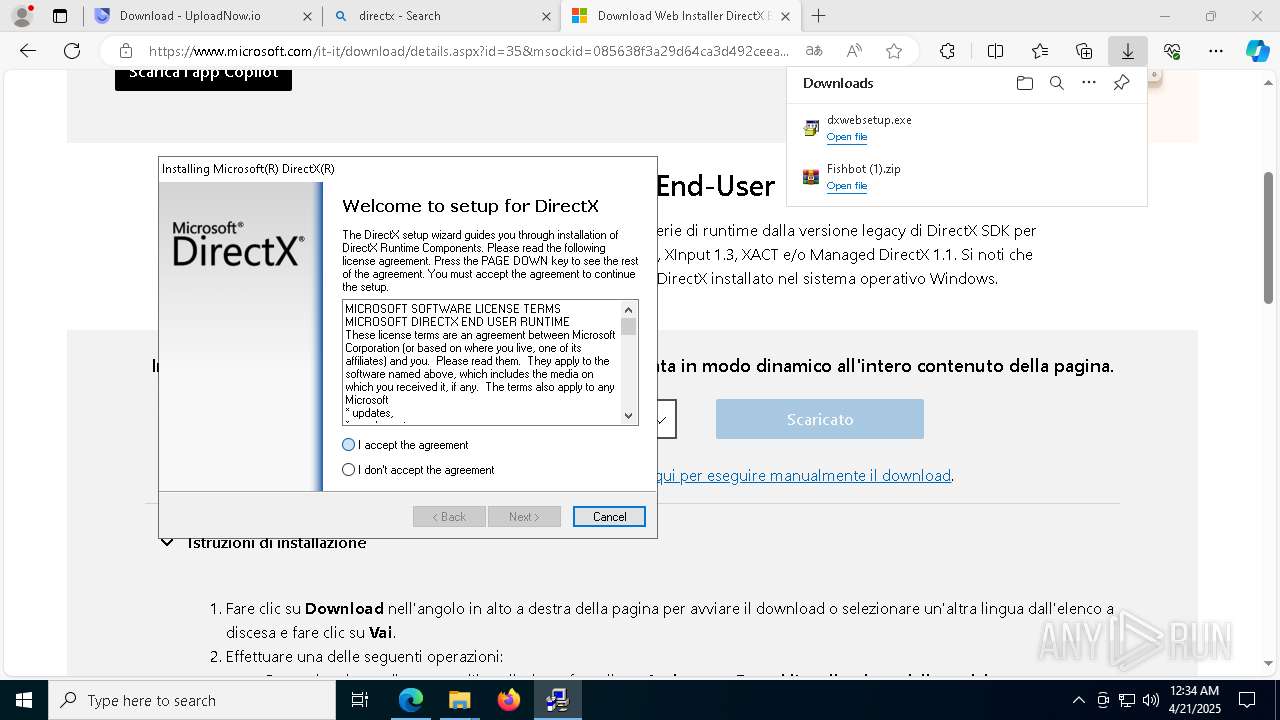1280x720 pixels.
Task: Open the volume control in tray
Action: [1150, 700]
